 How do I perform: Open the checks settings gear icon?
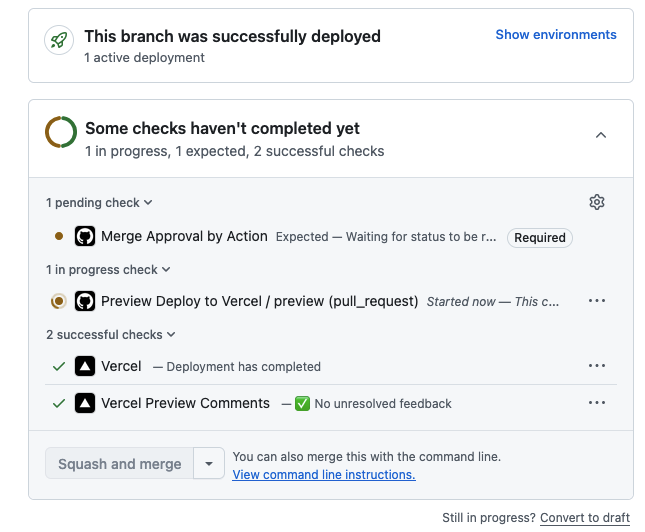(x=597, y=202)
